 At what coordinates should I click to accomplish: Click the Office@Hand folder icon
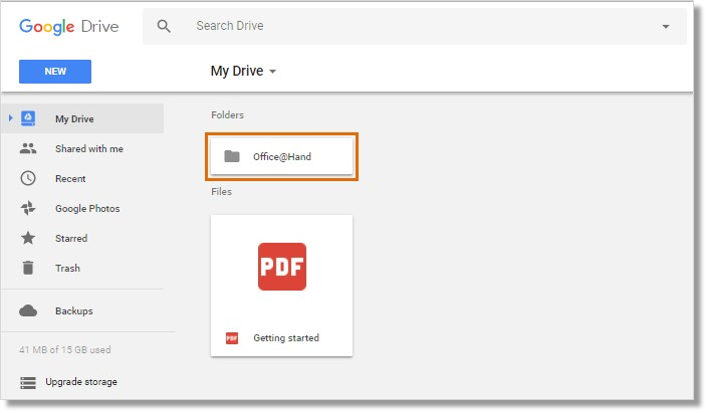(x=232, y=156)
